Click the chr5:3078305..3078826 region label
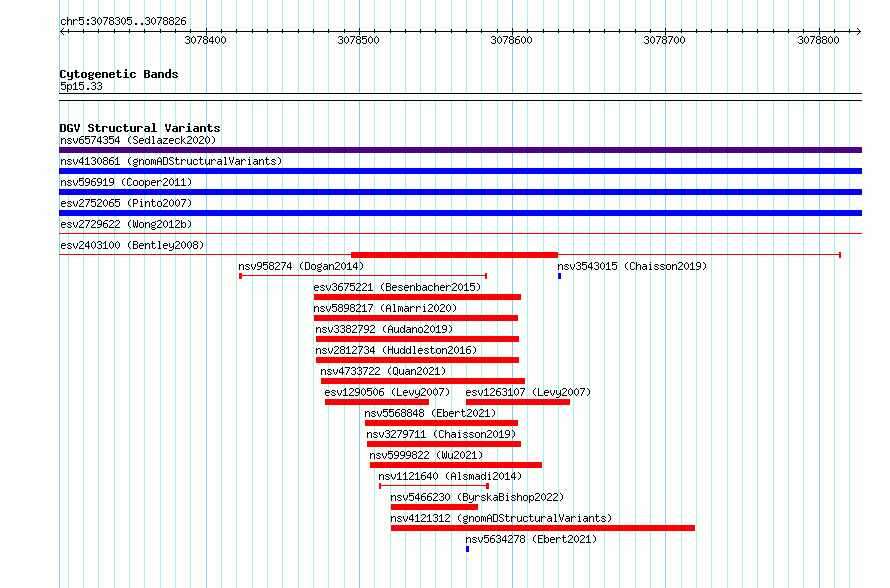The height and width of the screenshot is (588, 890). click(123, 21)
